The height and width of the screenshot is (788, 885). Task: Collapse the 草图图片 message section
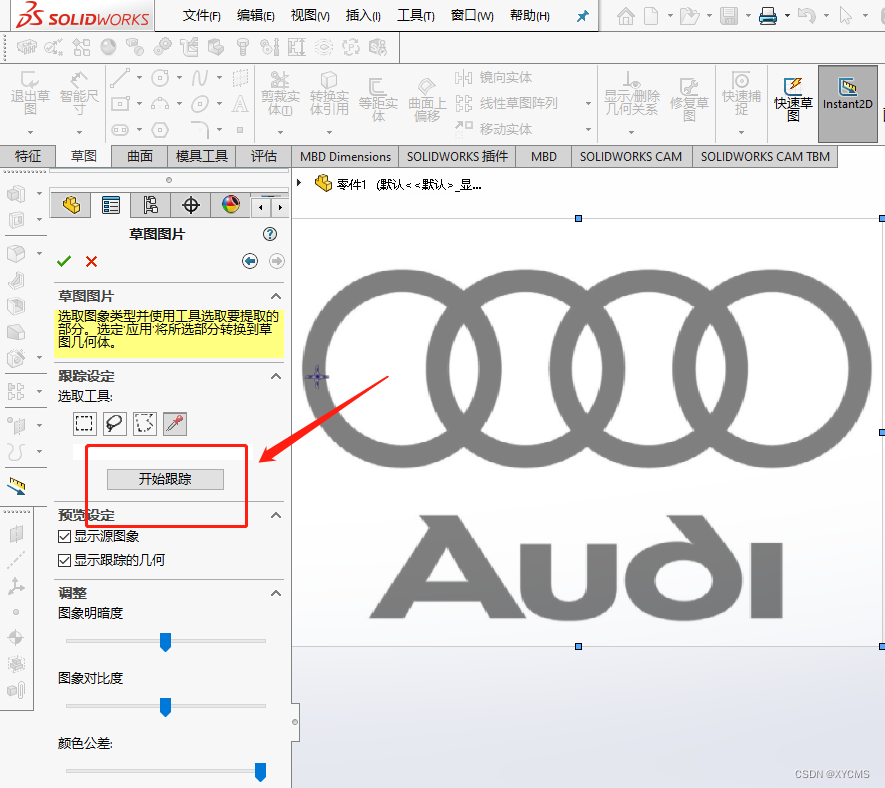[x=276, y=296]
